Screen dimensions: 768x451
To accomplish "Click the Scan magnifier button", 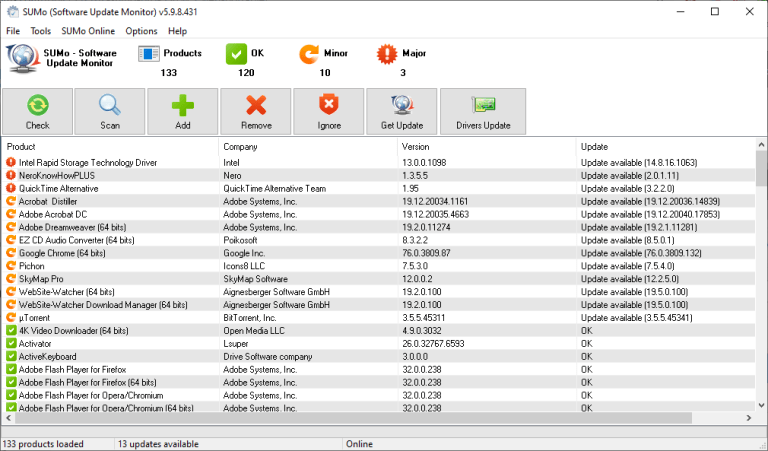I will (110, 112).
